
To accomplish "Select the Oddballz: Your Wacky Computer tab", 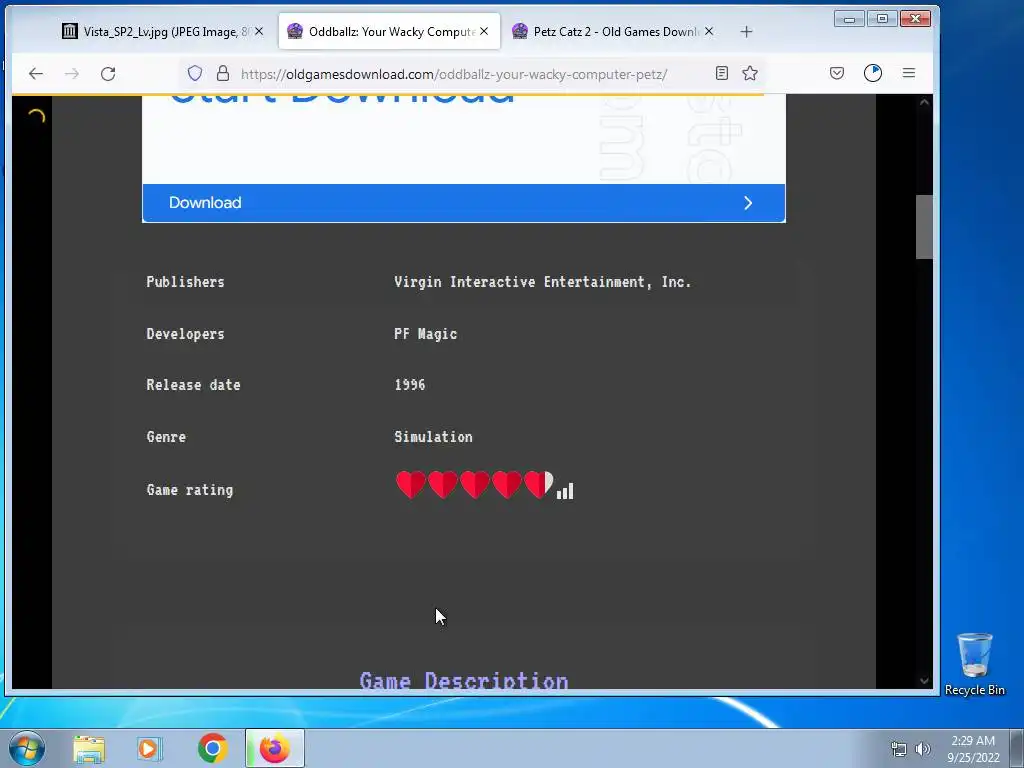I will 389,31.
